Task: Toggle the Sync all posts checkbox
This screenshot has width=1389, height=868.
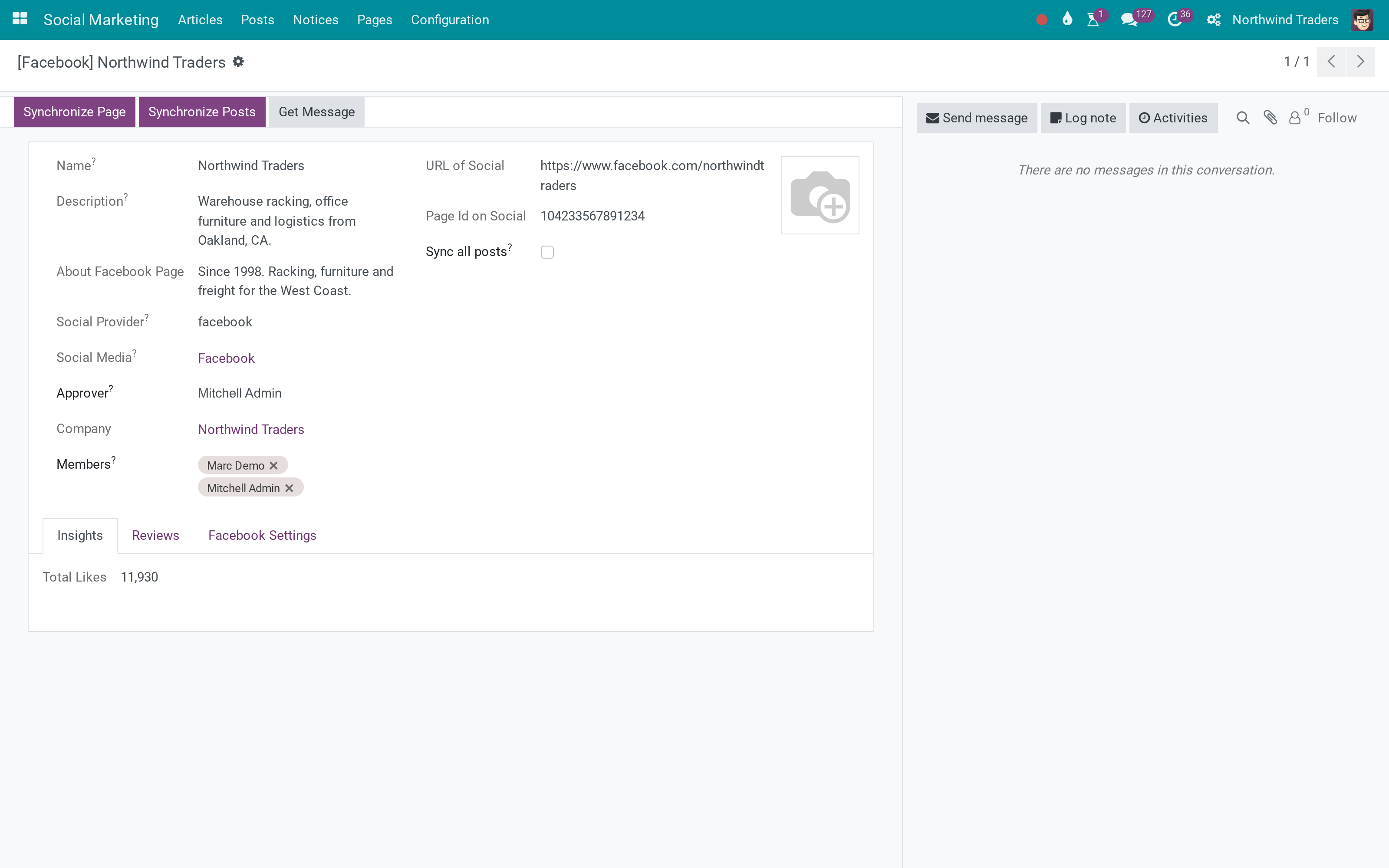Action: coord(547,252)
